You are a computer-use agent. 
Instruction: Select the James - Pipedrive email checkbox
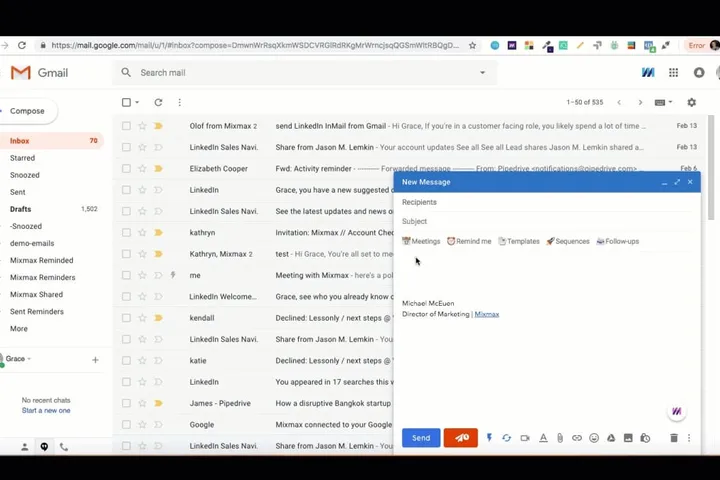point(126,403)
